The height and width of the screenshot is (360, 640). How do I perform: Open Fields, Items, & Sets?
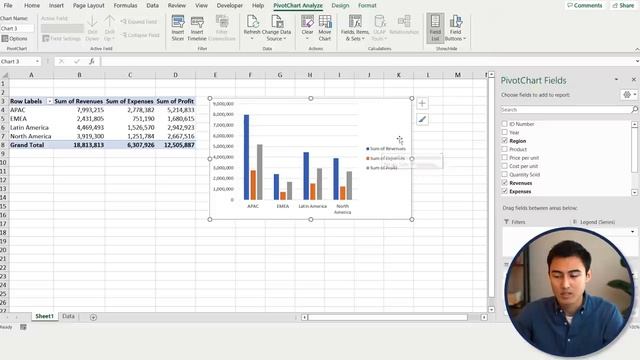[x=355, y=27]
